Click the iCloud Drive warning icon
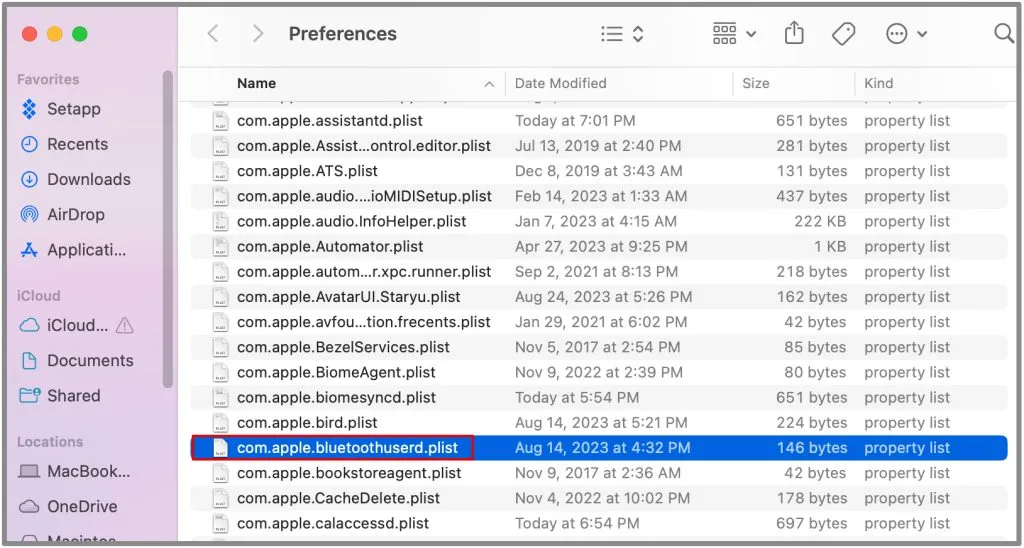 [x=124, y=325]
